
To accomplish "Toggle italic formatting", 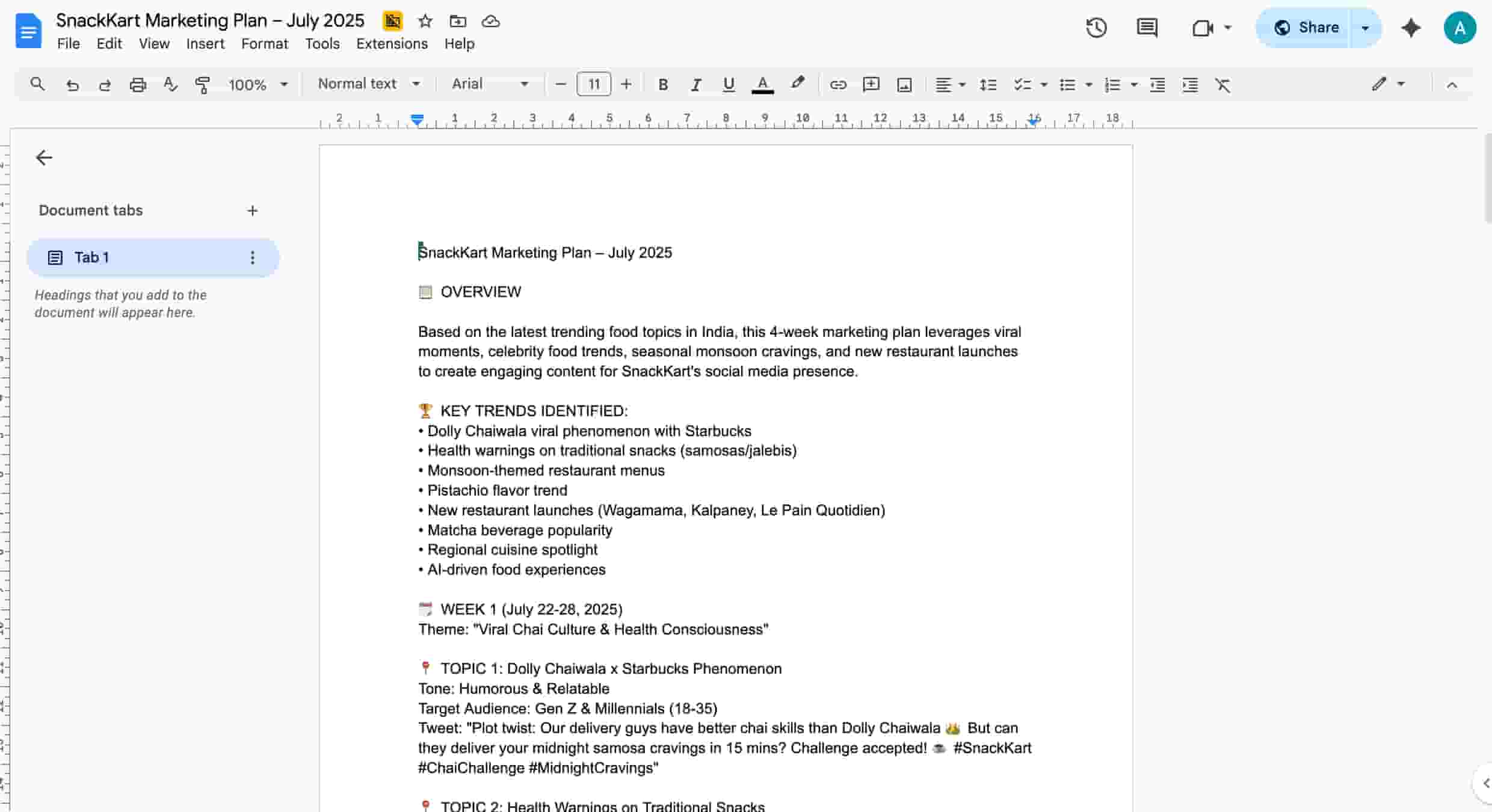I will [x=696, y=85].
